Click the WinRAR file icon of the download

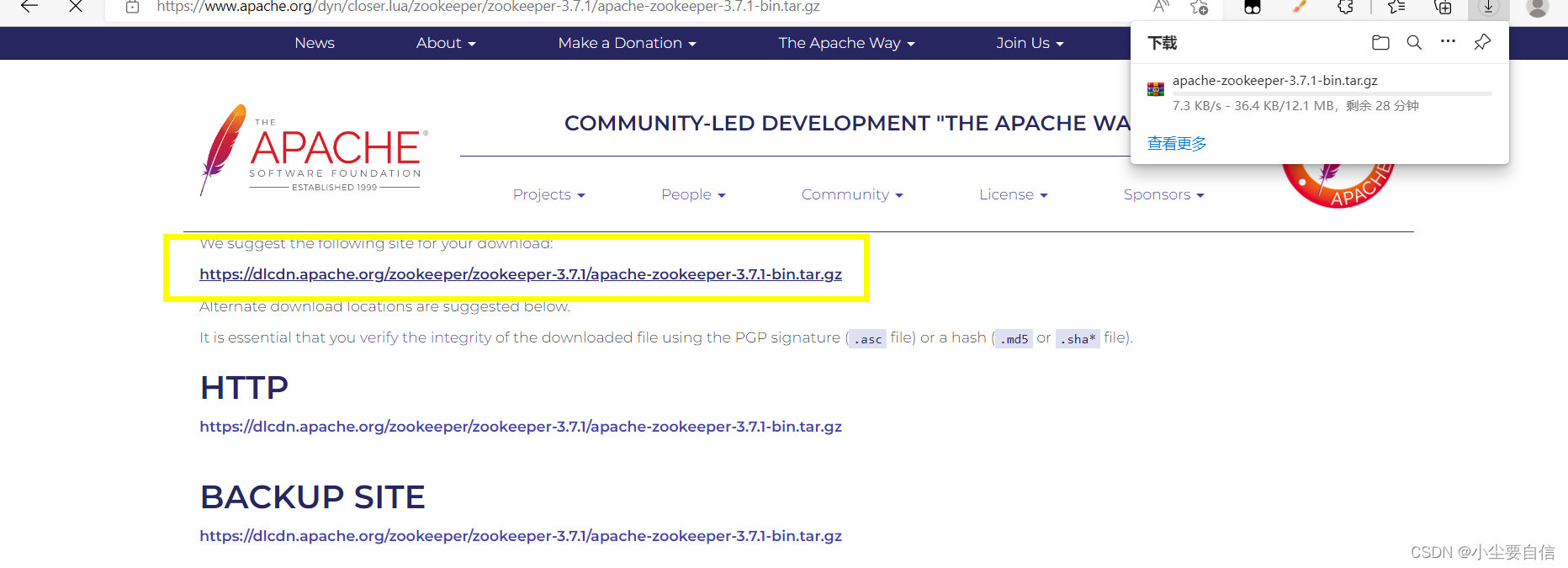(x=1156, y=89)
